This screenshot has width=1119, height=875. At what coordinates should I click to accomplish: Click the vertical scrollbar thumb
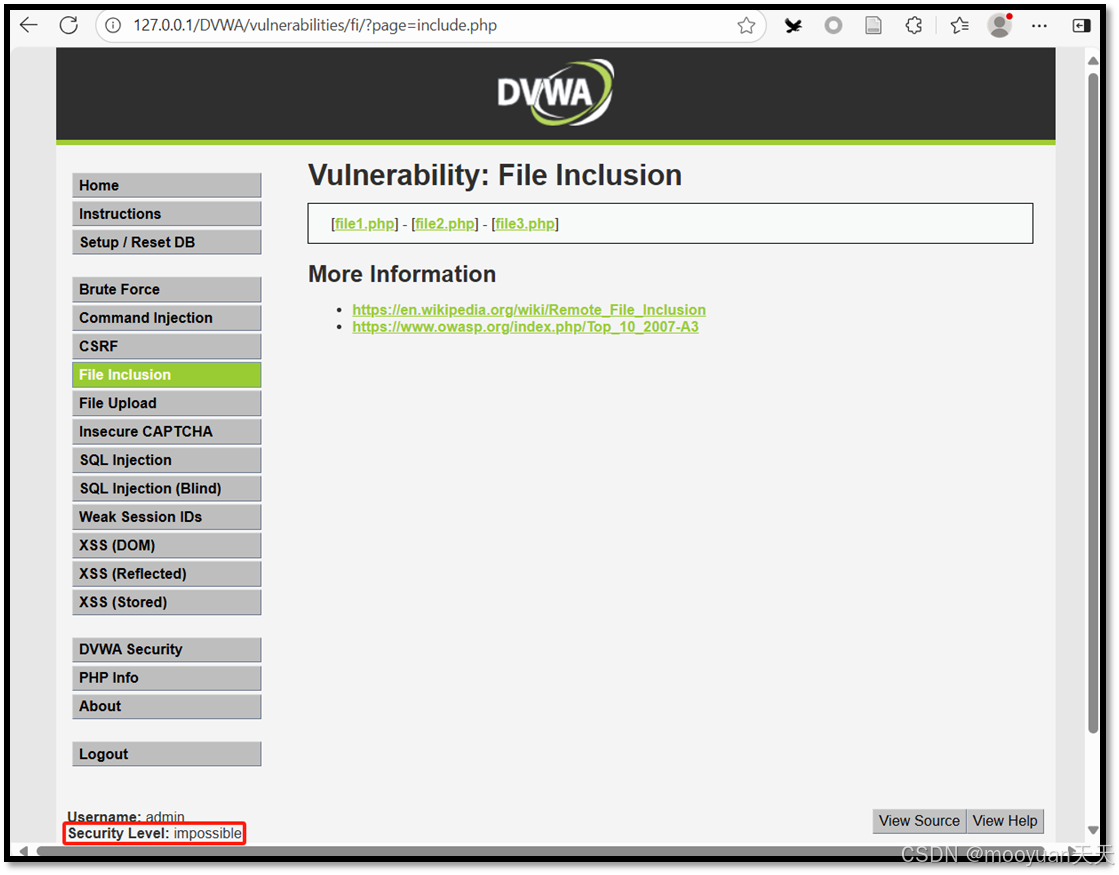(1093, 403)
